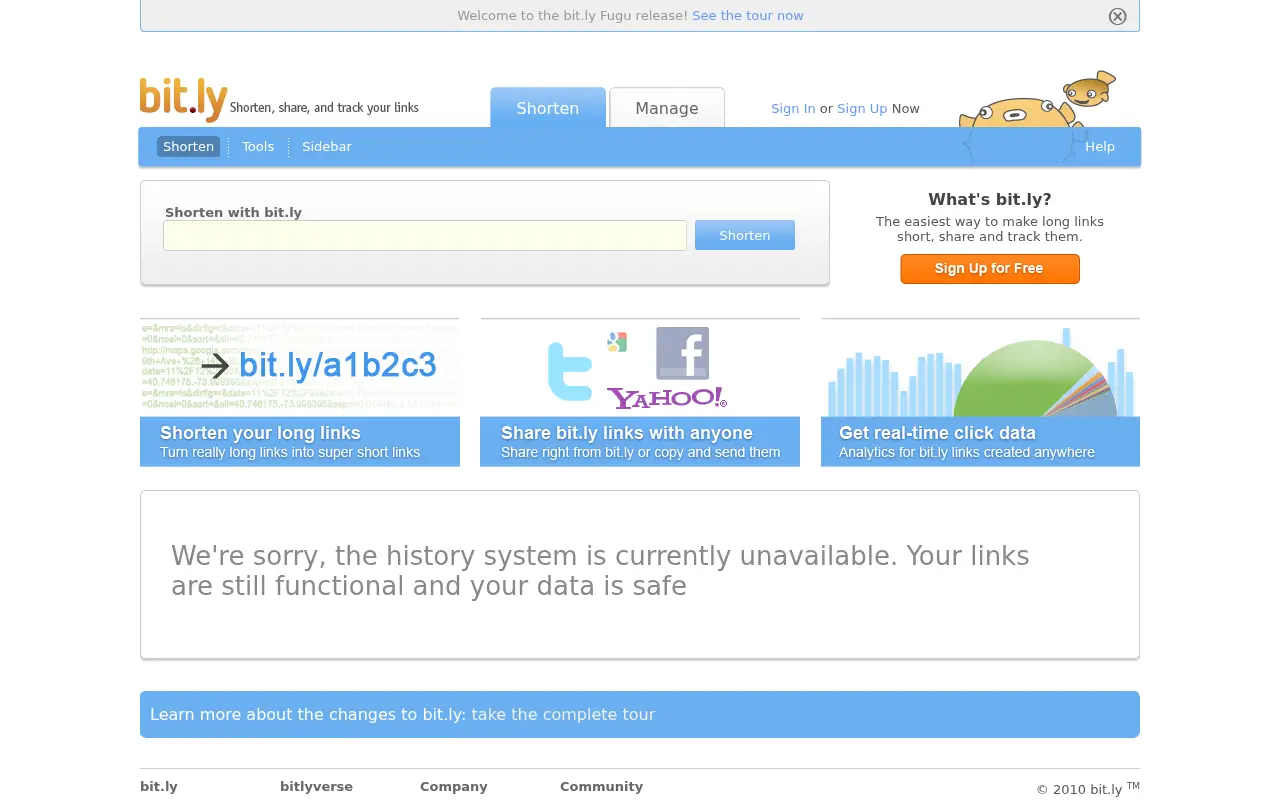Click the bit.ly/a1b2c3 sample link text
Viewport: 1280px width, 800px height.
338,366
